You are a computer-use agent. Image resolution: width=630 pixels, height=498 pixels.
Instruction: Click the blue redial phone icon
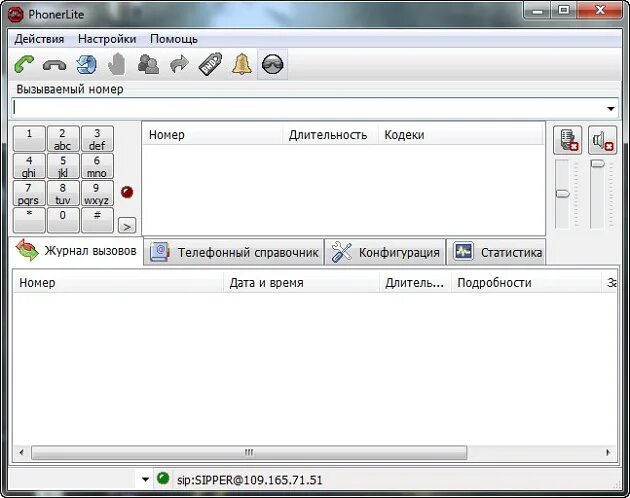(x=86, y=64)
